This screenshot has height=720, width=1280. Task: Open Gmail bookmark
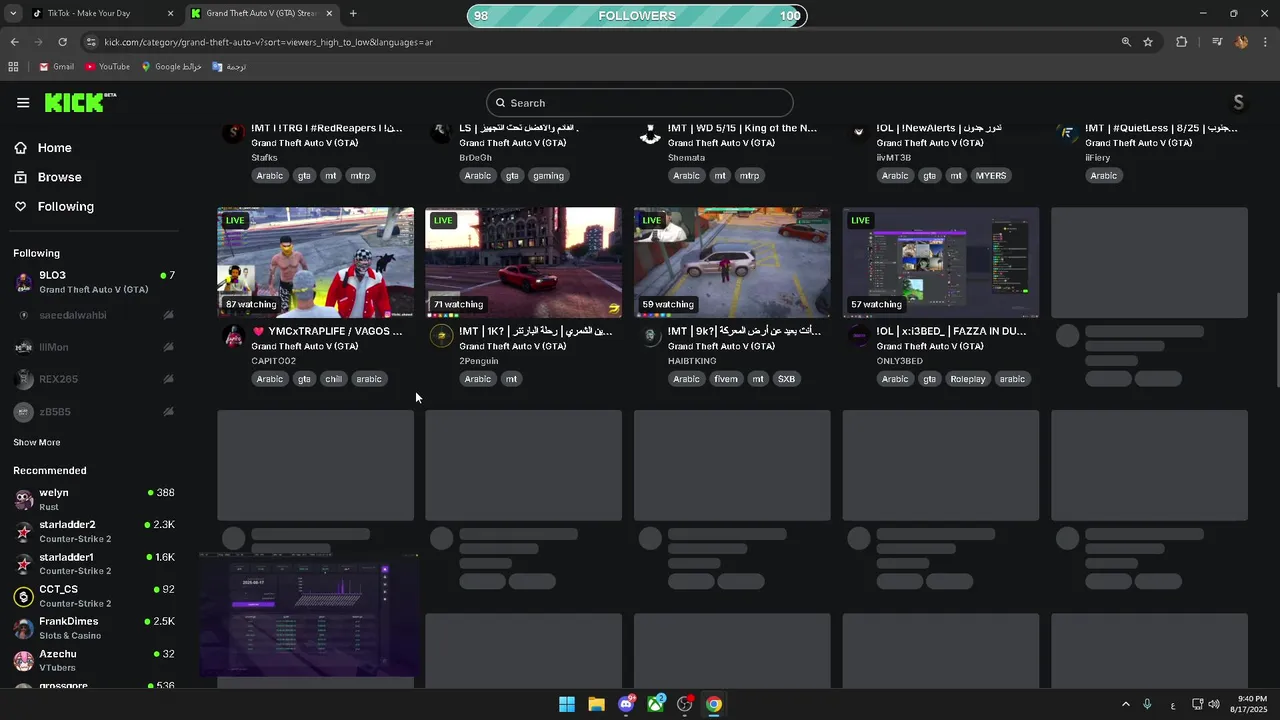tap(56, 67)
